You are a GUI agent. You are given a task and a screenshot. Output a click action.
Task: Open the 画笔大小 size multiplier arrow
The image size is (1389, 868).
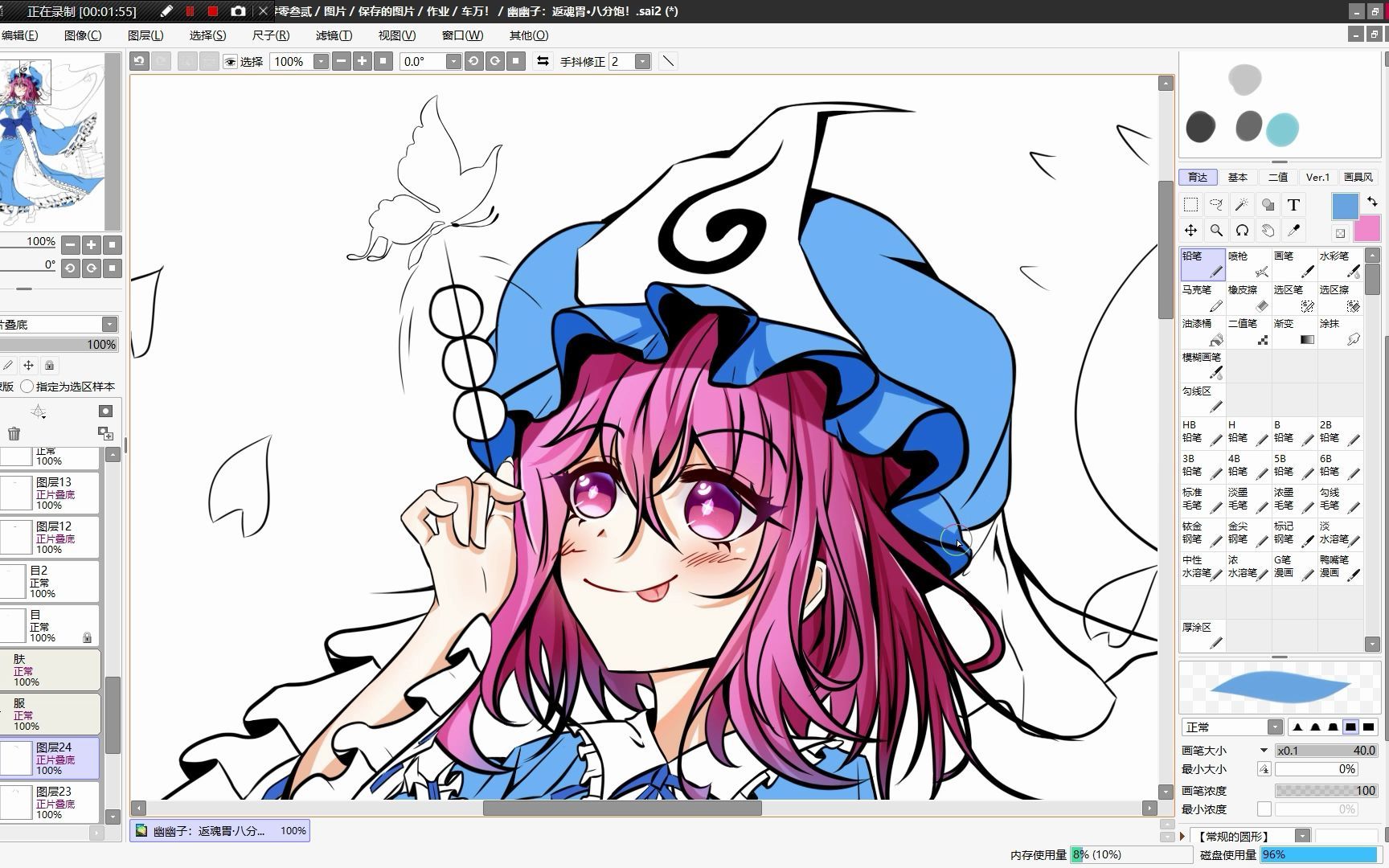point(1264,751)
